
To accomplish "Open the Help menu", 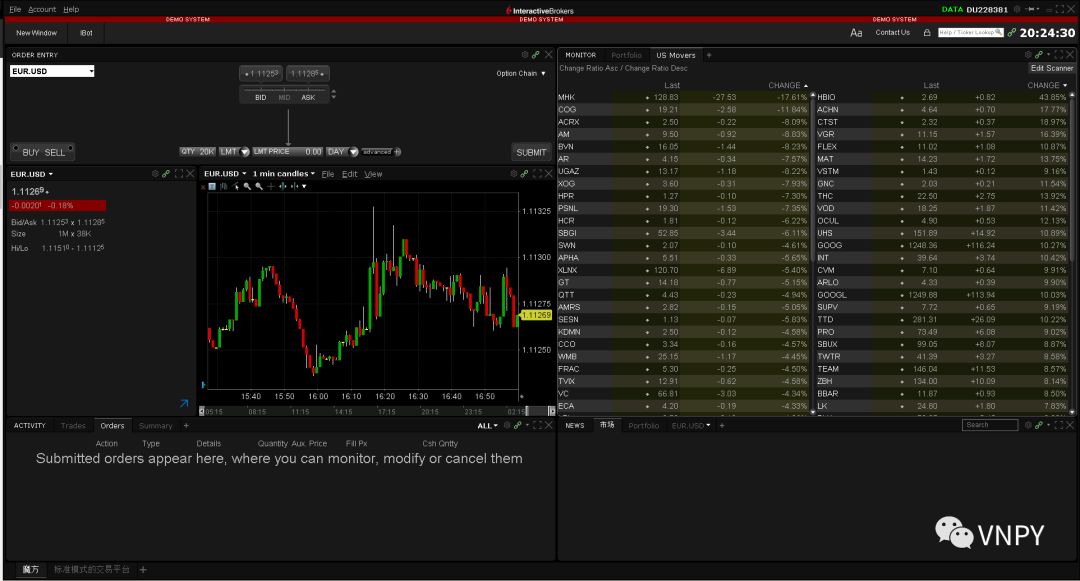I will coord(71,10).
